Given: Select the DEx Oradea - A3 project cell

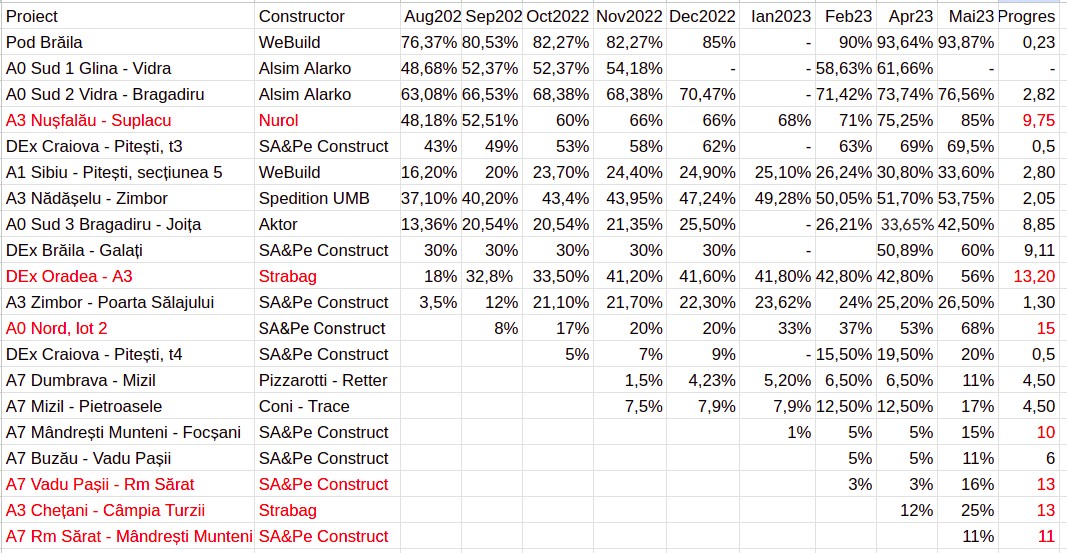Looking at the screenshot, I should [x=68, y=276].
